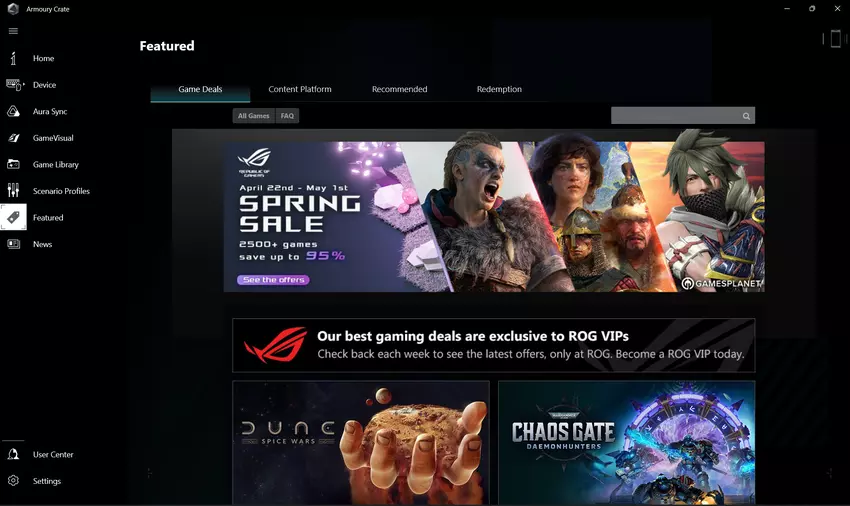The image size is (850, 506).
Task: Open the News icon in sidebar
Action: click(13, 244)
